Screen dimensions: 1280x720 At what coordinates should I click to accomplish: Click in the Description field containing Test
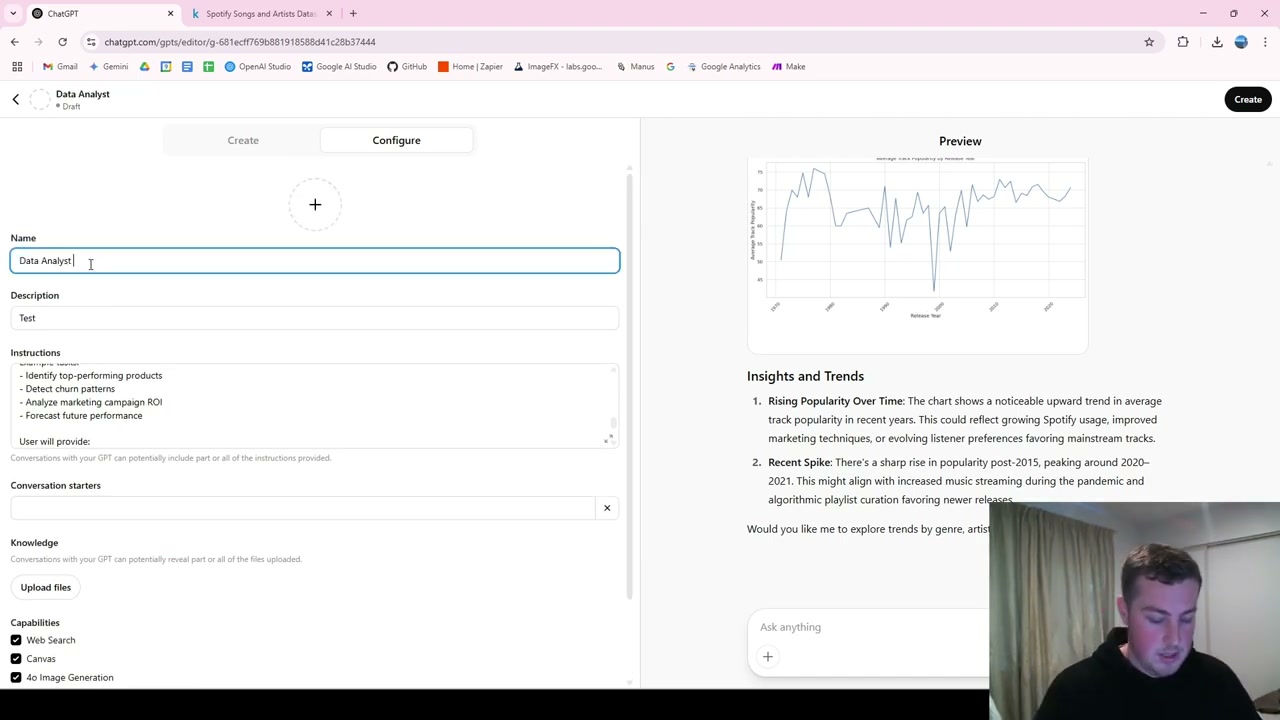[x=315, y=318]
